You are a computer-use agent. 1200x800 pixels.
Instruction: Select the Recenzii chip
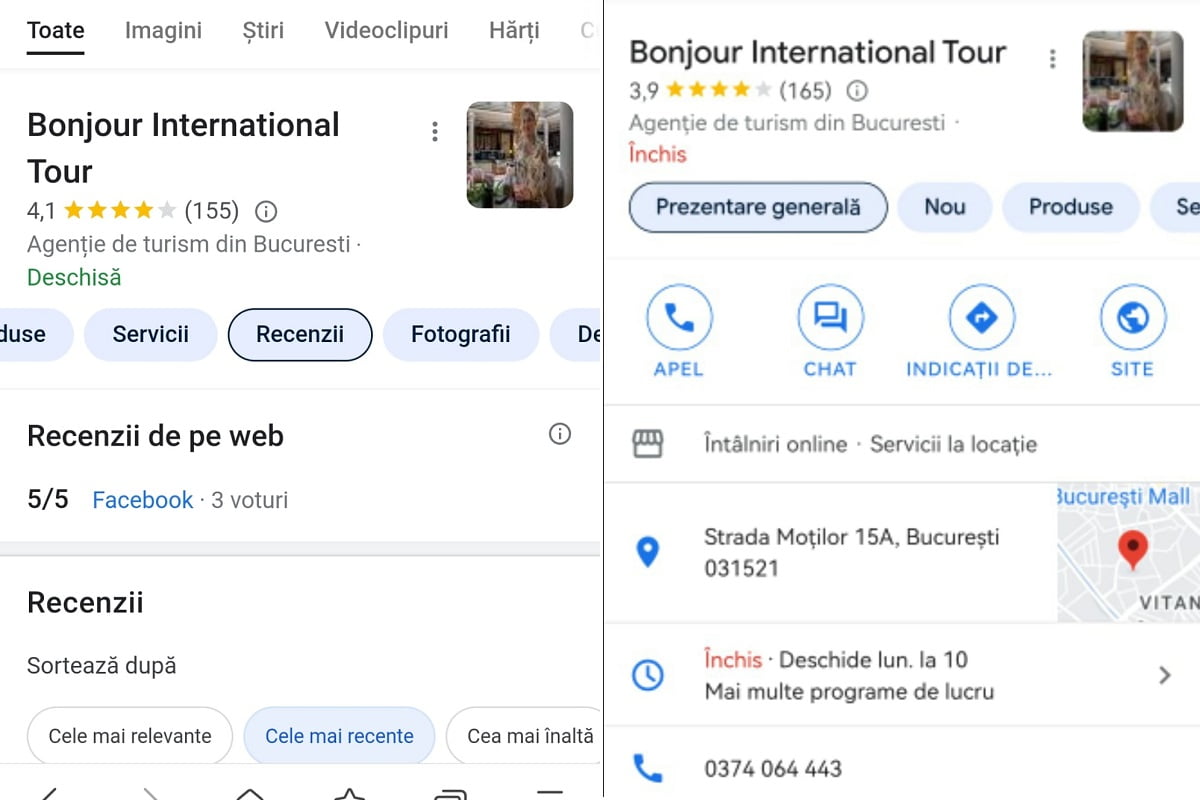click(300, 334)
